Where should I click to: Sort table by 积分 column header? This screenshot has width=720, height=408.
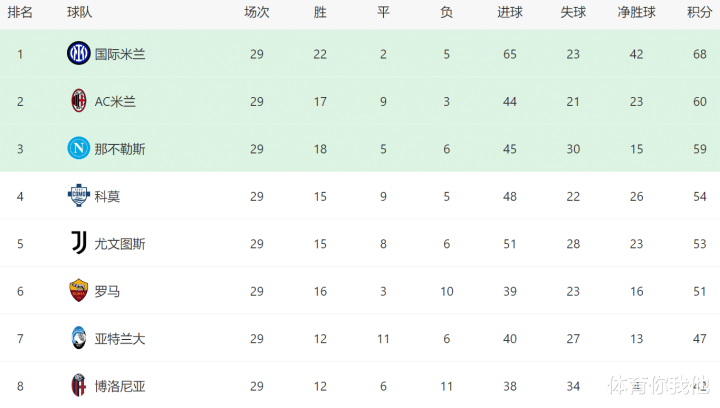(x=699, y=13)
